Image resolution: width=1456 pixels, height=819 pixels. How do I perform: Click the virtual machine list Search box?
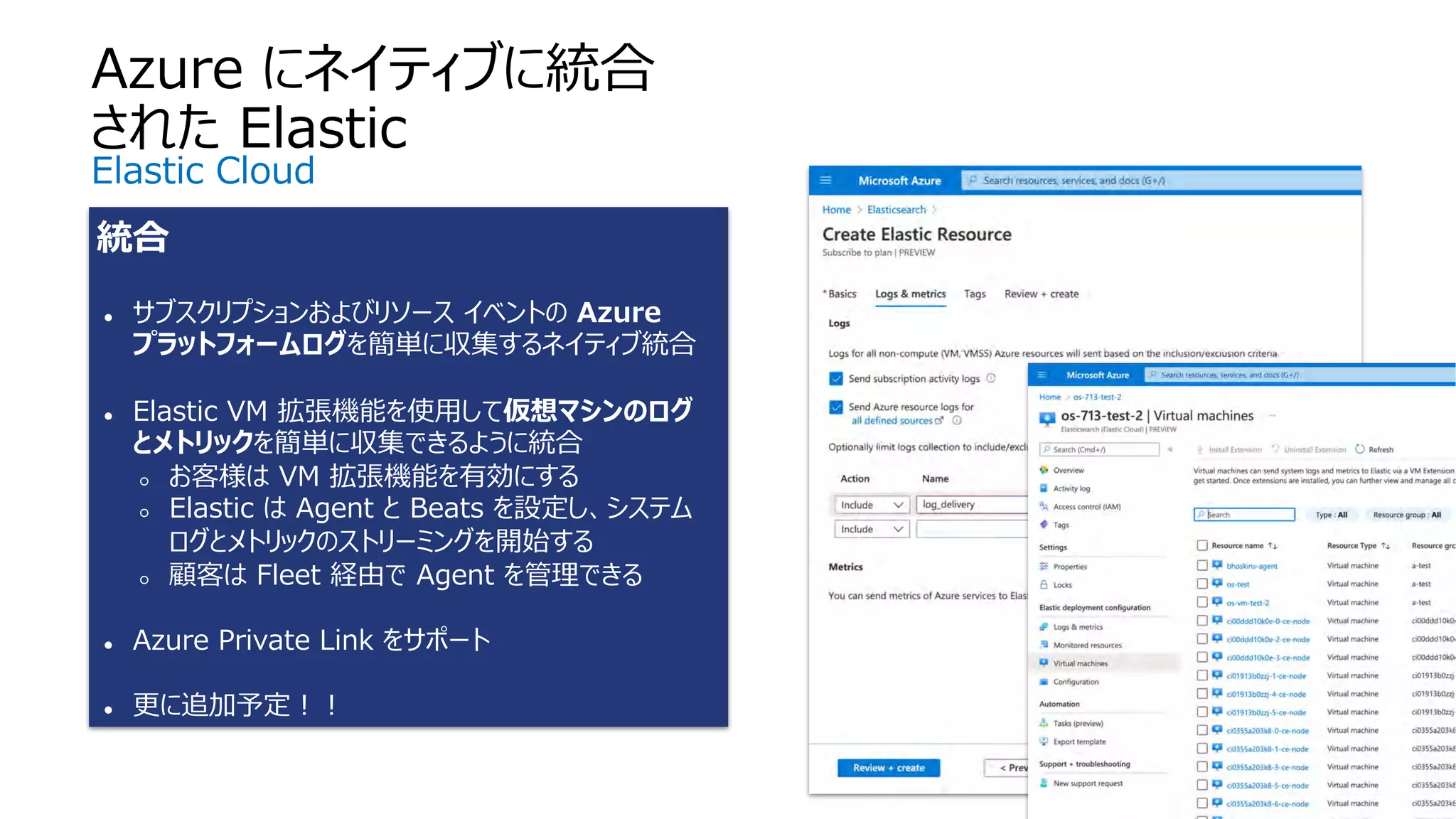[x=1244, y=515]
